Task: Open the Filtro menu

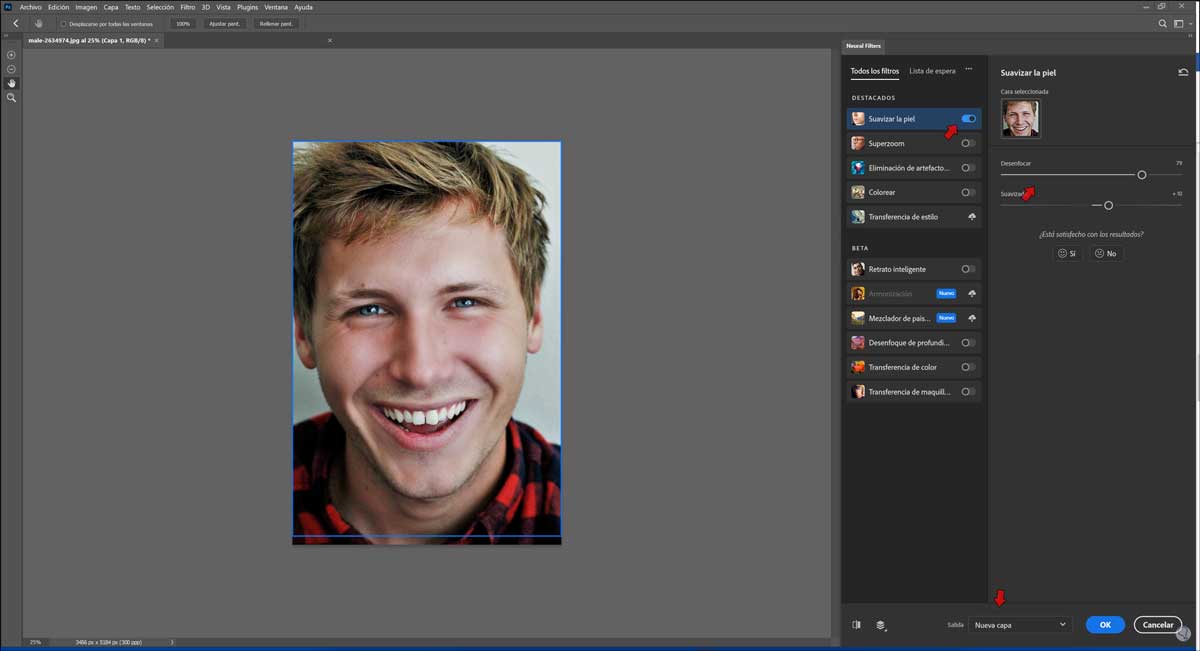Action: click(x=187, y=7)
